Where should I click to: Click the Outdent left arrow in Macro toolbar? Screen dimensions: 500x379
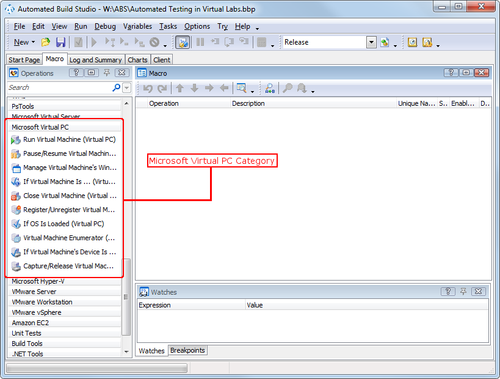click(224, 88)
